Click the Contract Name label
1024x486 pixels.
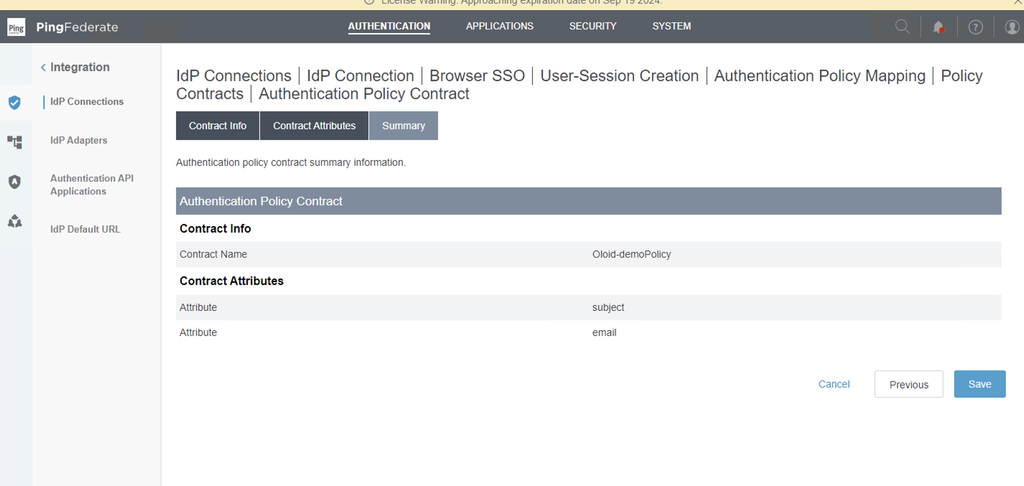point(214,254)
